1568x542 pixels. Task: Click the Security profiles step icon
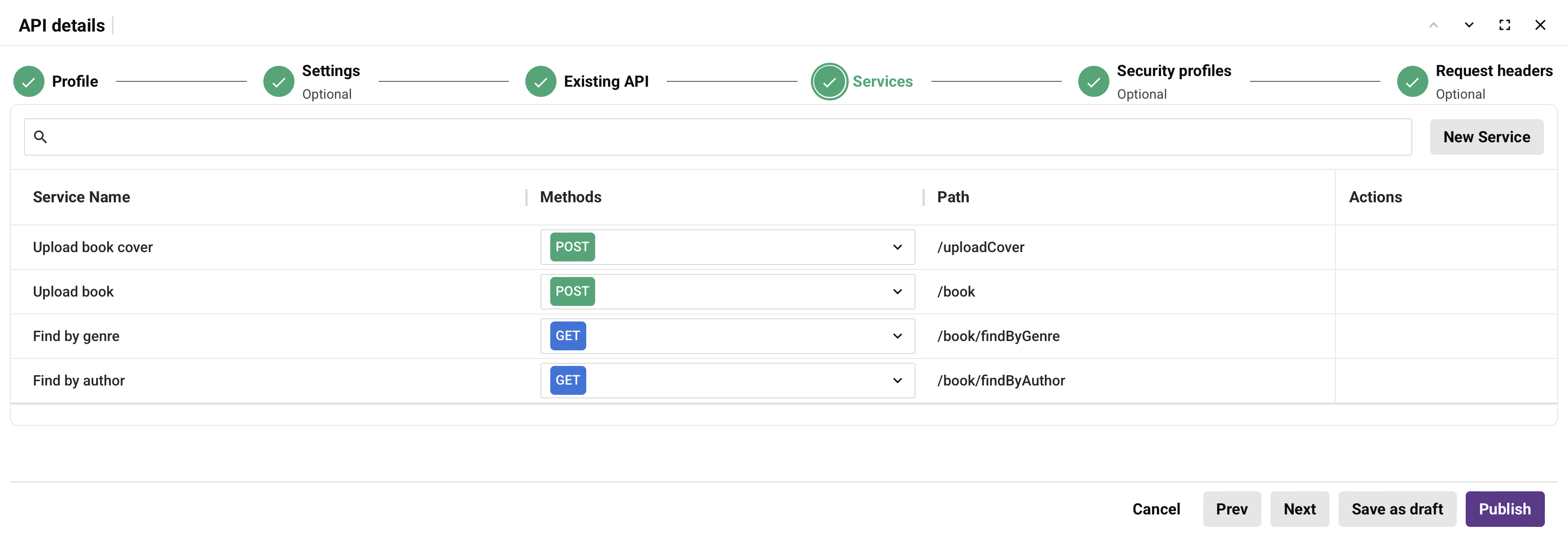[1093, 81]
